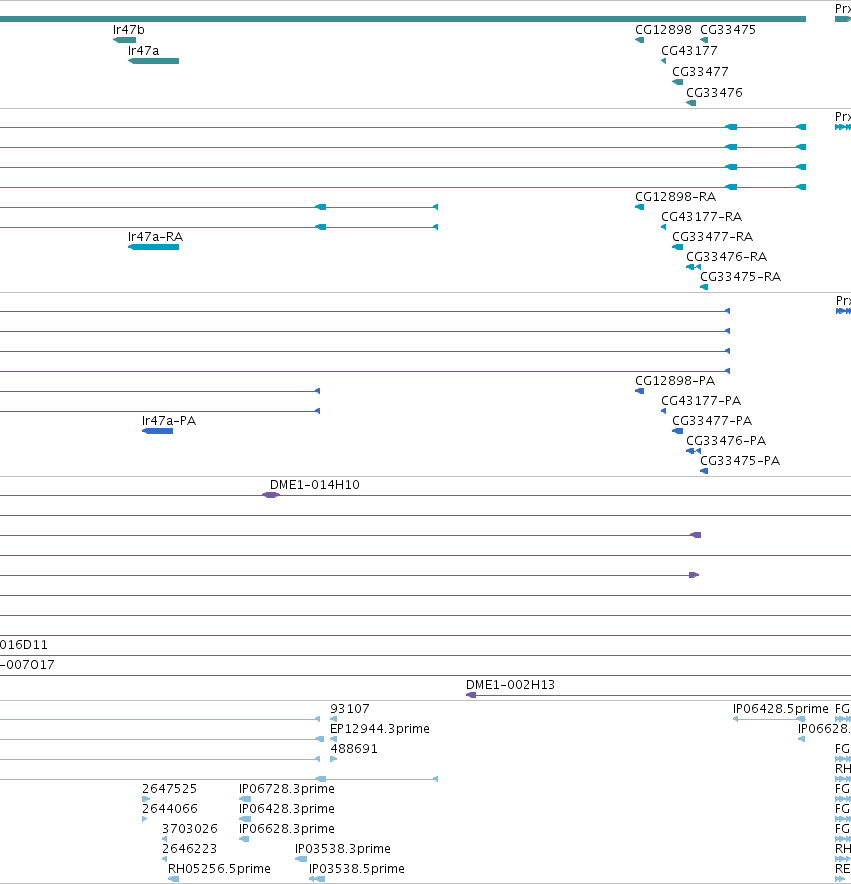This screenshot has height=884, width=851.
Task: Click the CG33476-RA text label
Action: [726, 257]
